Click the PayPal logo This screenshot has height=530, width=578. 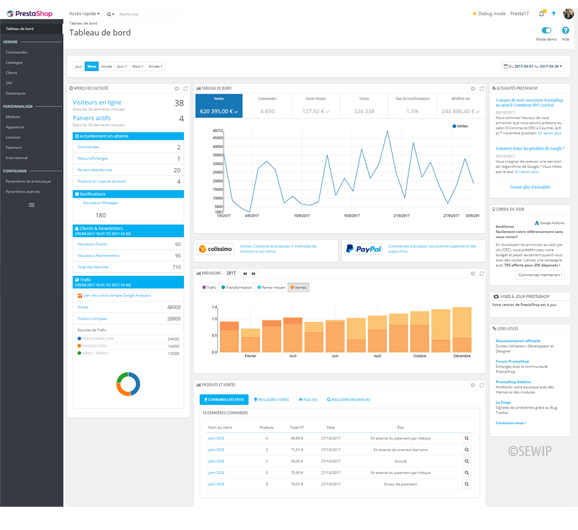[x=364, y=249]
